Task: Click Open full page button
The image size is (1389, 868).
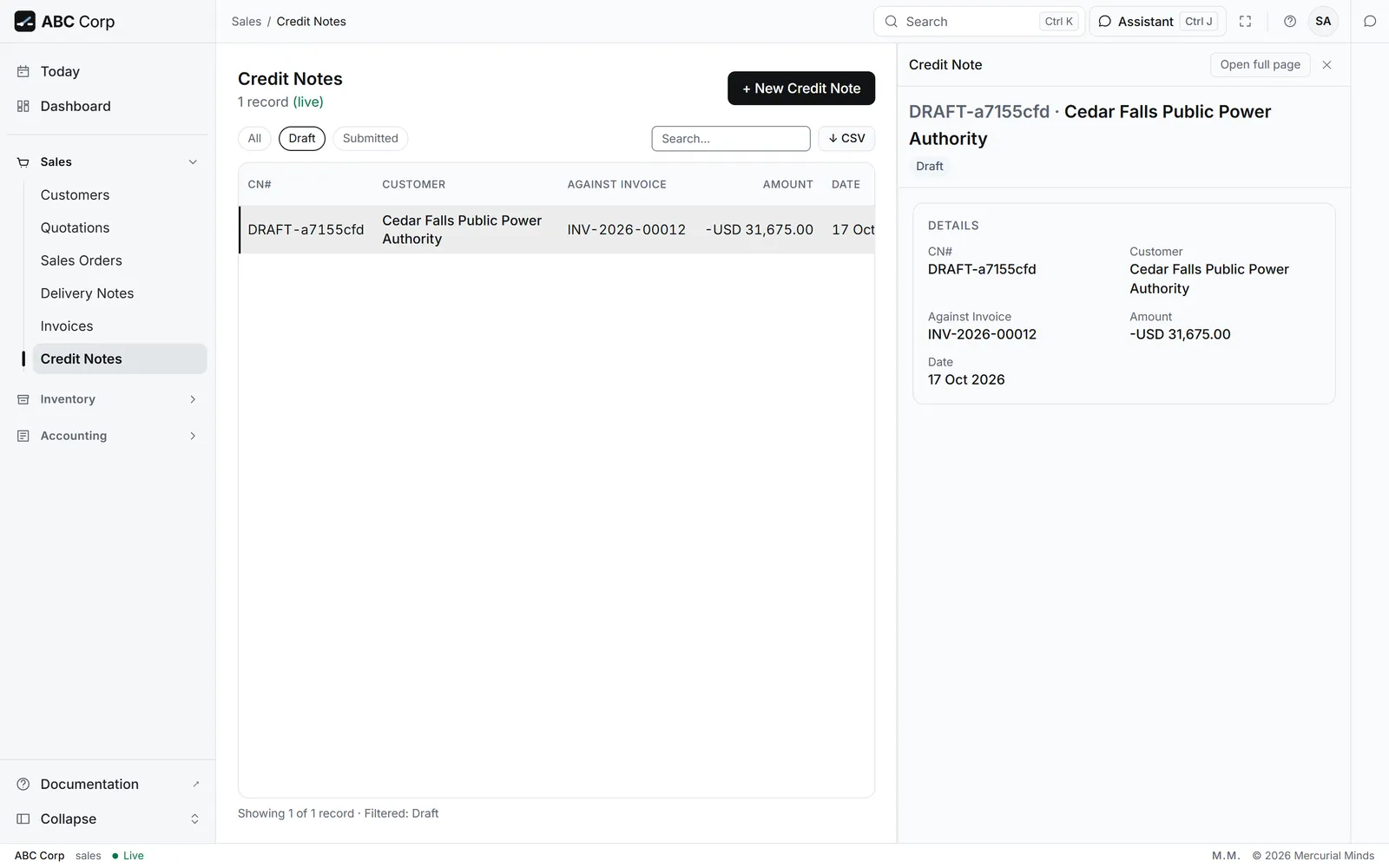Action: (x=1260, y=65)
